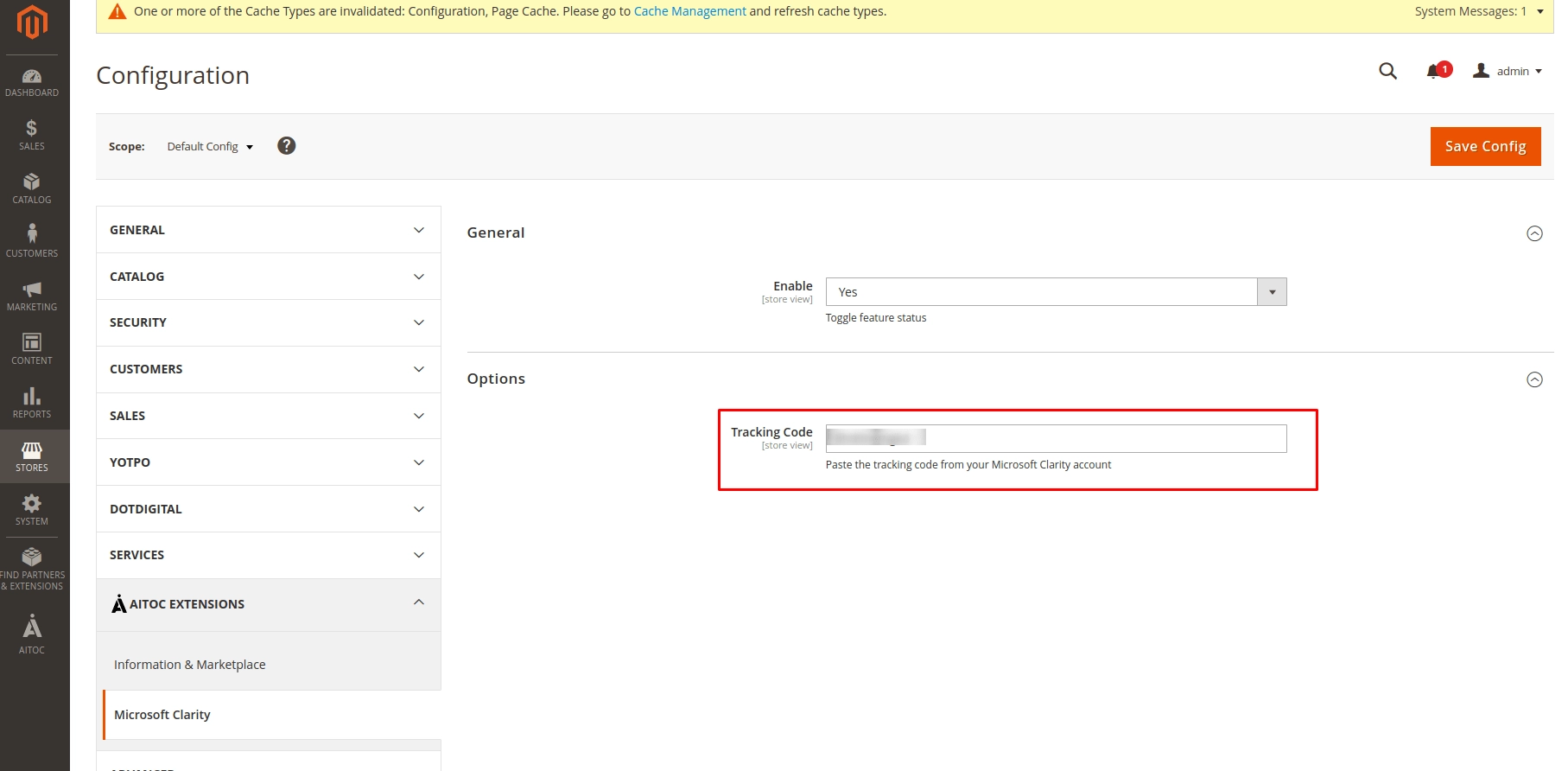Open the Catalog sidebar menu
Viewport: 1568px width, 771px height.
(x=32, y=189)
